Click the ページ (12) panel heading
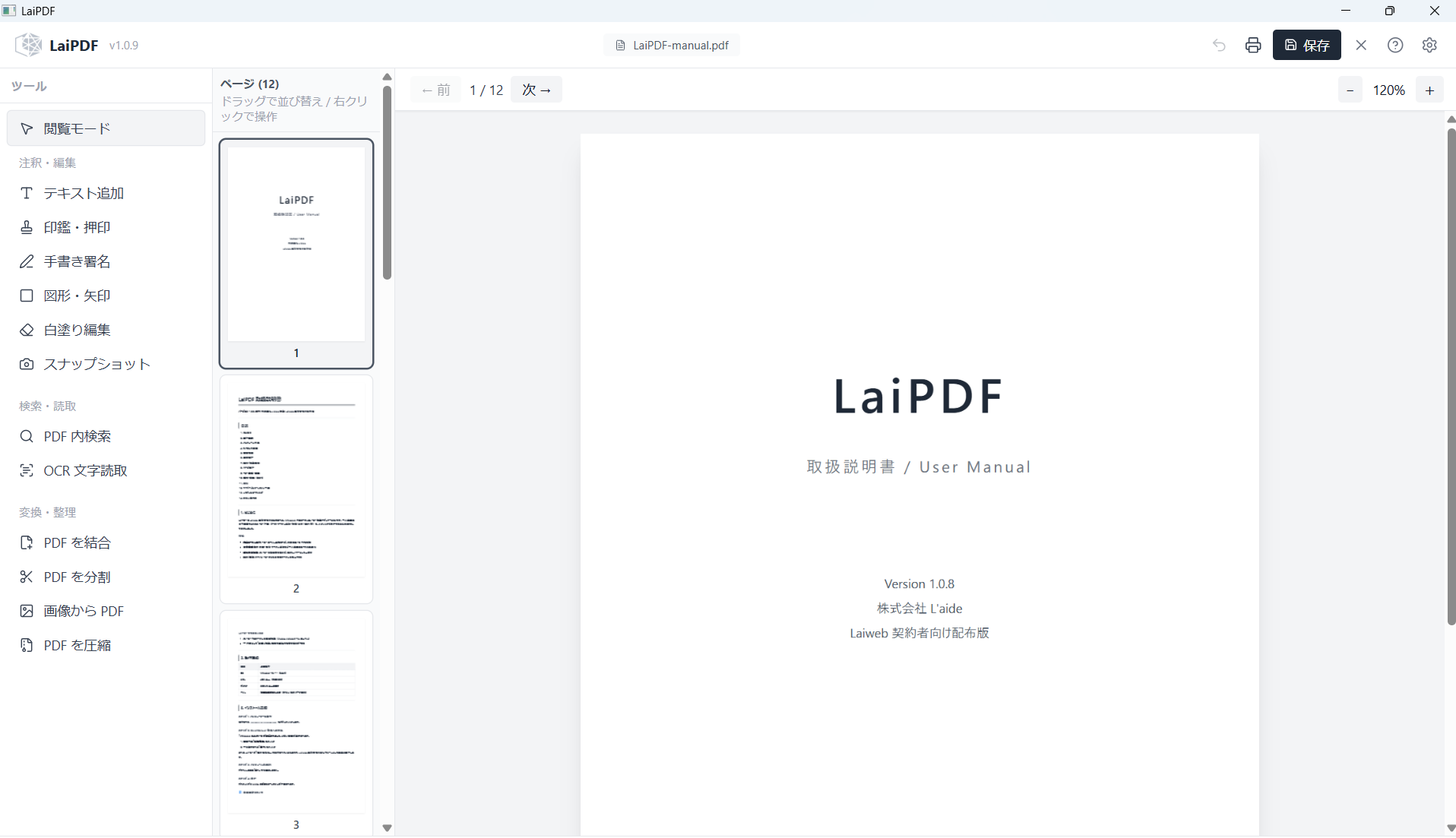Viewport: 1456px width, 838px height. [250, 84]
